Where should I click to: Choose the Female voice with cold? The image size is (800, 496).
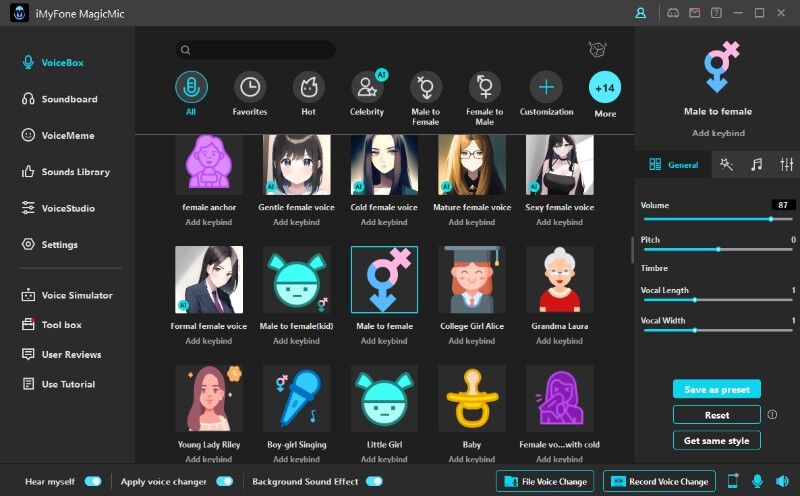pyautogui.click(x=560, y=398)
